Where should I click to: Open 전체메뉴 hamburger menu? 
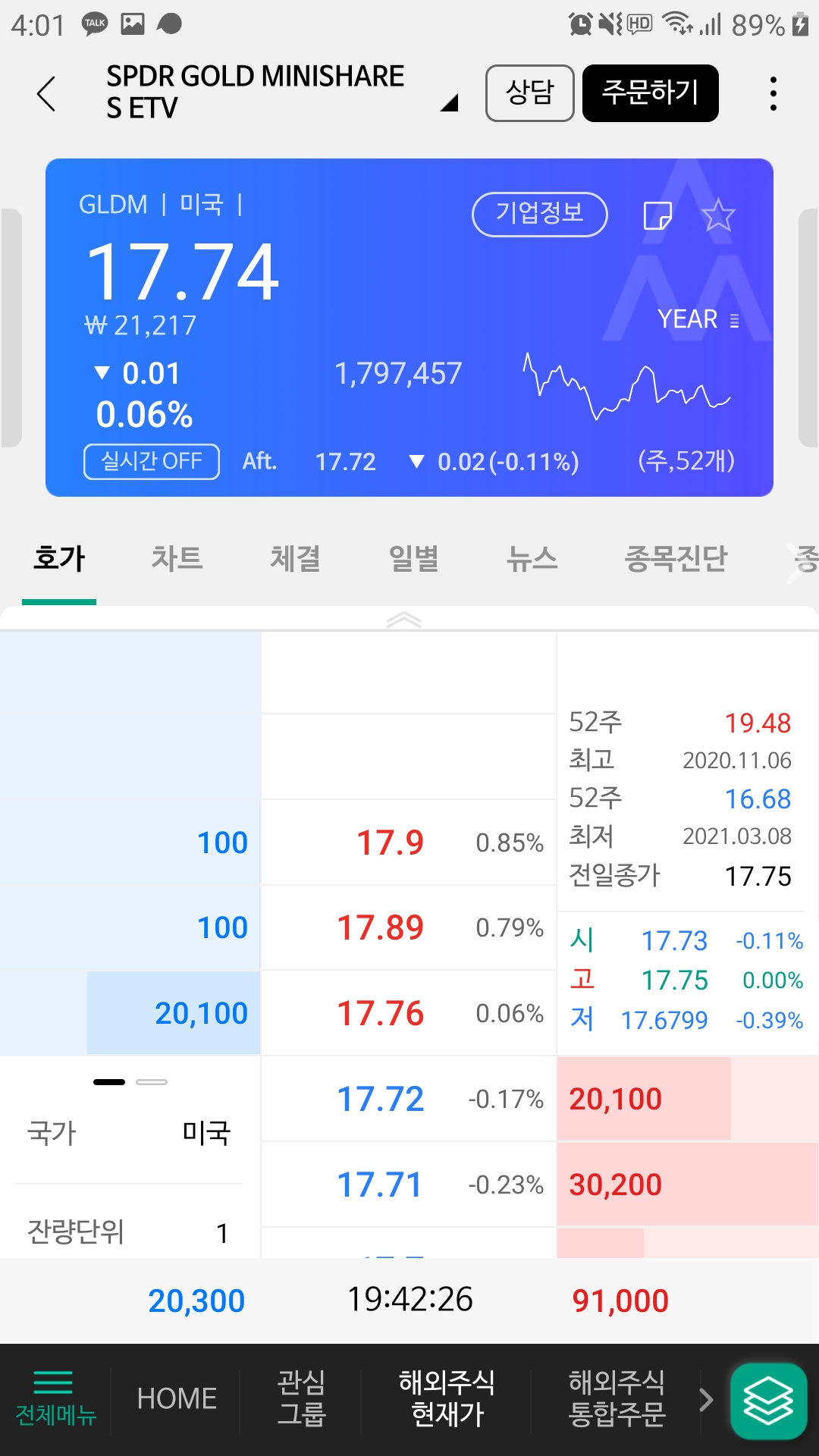55,1398
